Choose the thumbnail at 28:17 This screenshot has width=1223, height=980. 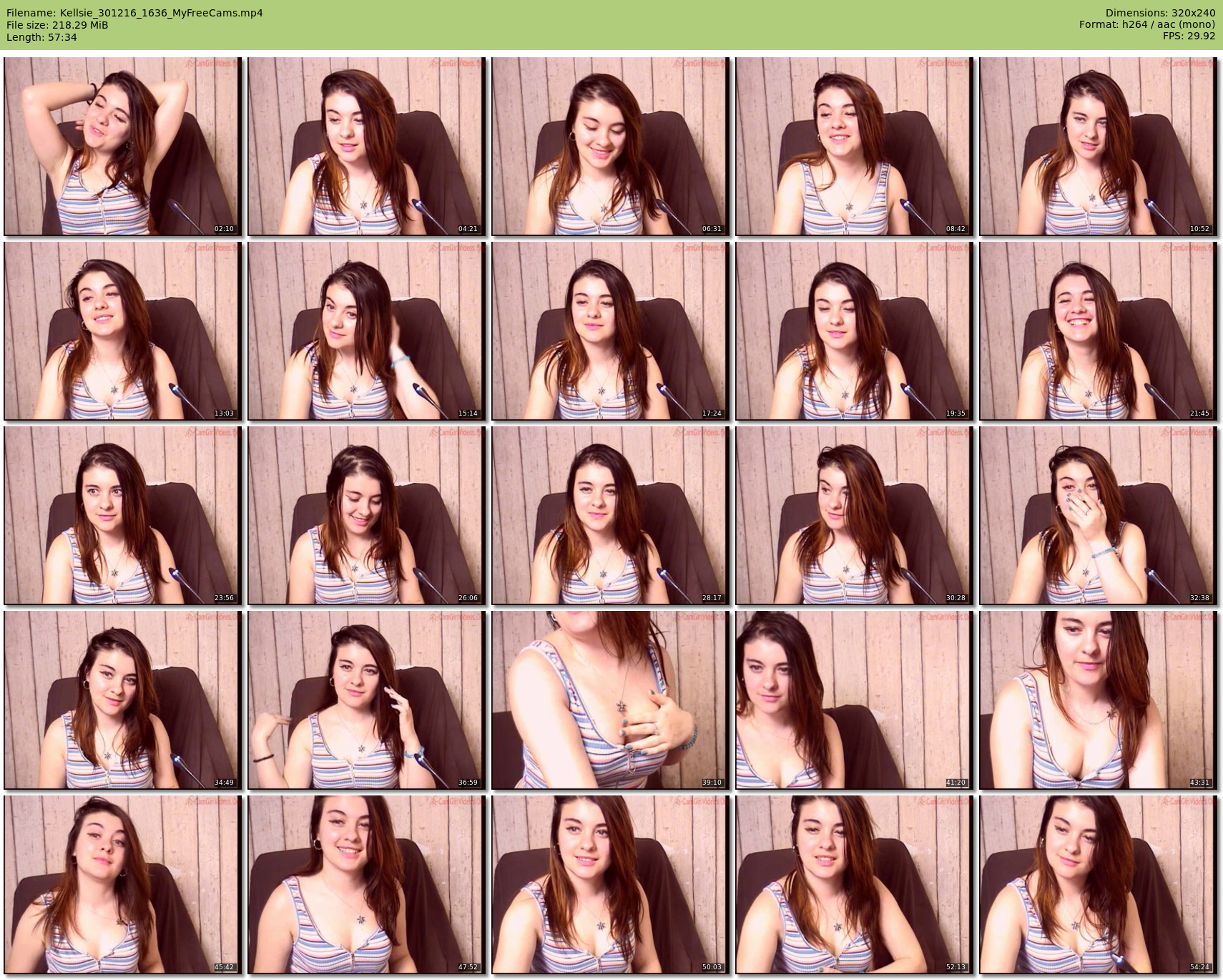611,515
